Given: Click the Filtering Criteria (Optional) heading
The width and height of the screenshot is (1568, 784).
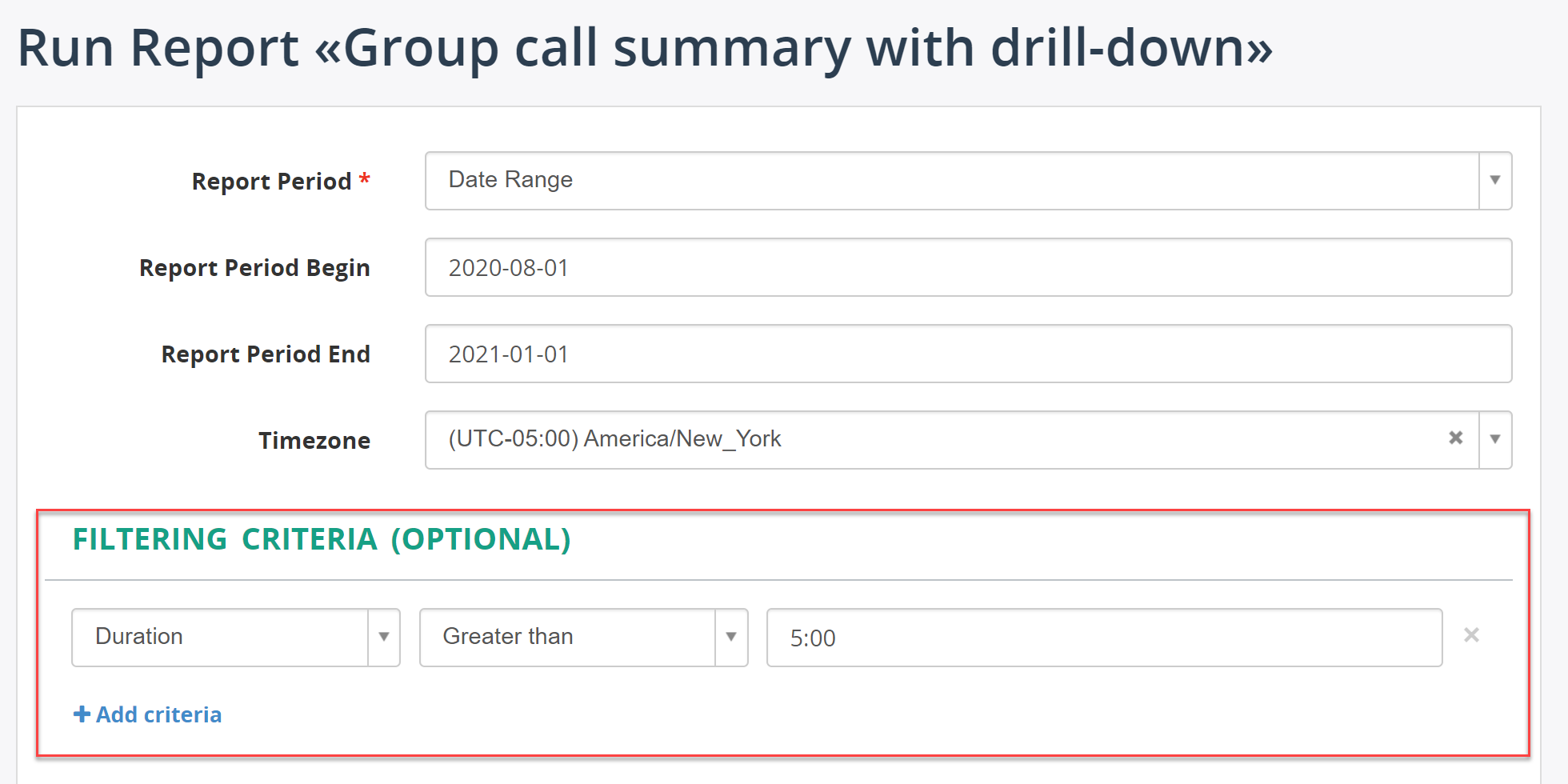Looking at the screenshot, I should click(x=322, y=539).
